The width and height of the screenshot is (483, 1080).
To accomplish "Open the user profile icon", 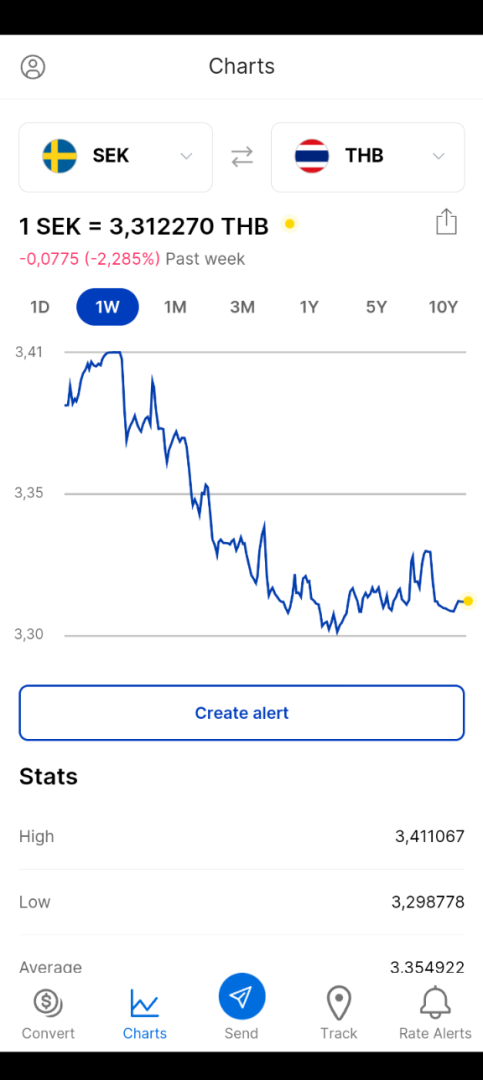I will tap(32, 67).
